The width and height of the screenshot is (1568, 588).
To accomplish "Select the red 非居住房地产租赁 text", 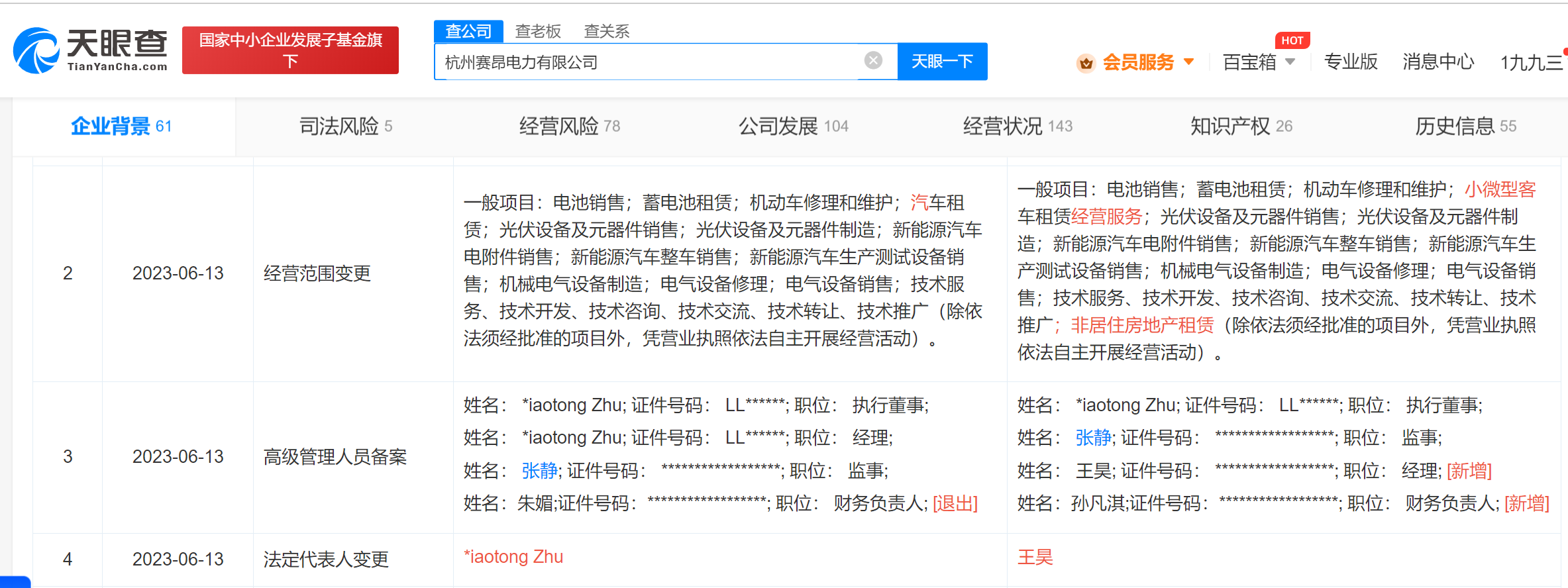I will pos(1142,325).
